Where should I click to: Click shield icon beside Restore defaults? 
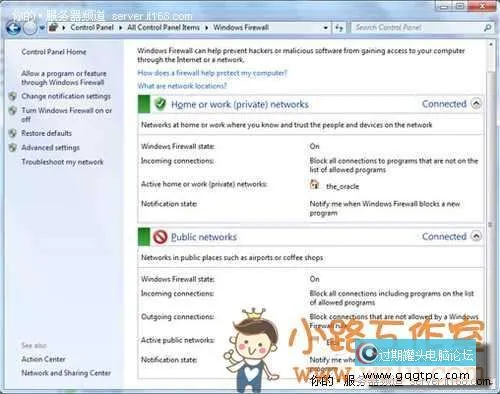(x=13, y=133)
